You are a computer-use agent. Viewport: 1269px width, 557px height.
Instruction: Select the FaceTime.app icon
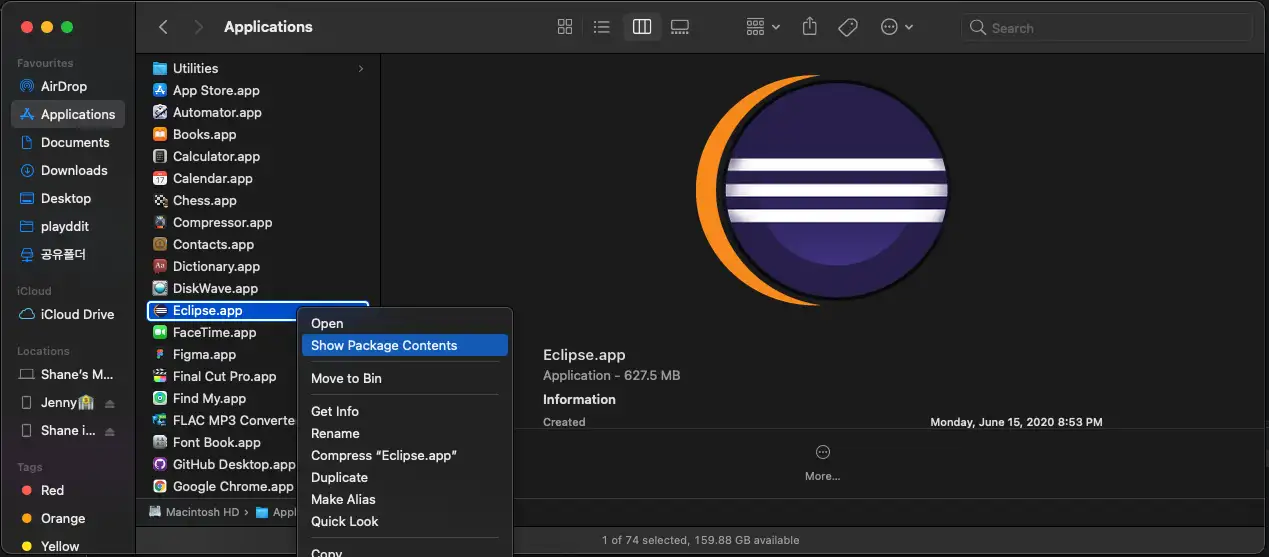coord(160,332)
